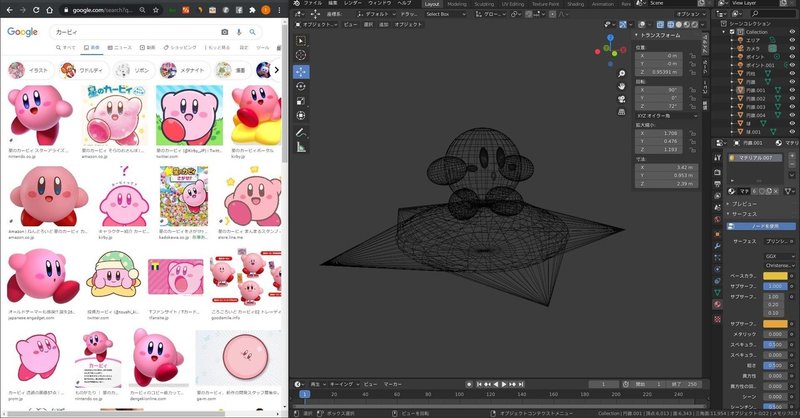Open the オプション dropdown in viewport header
This screenshot has width=800, height=418.
tap(691, 14)
